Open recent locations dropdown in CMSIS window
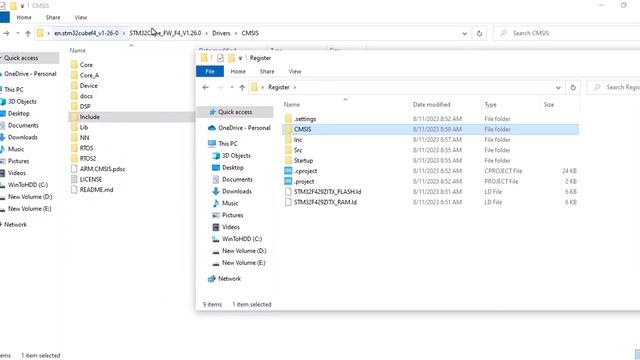This screenshot has height=360, width=640. click(18, 33)
